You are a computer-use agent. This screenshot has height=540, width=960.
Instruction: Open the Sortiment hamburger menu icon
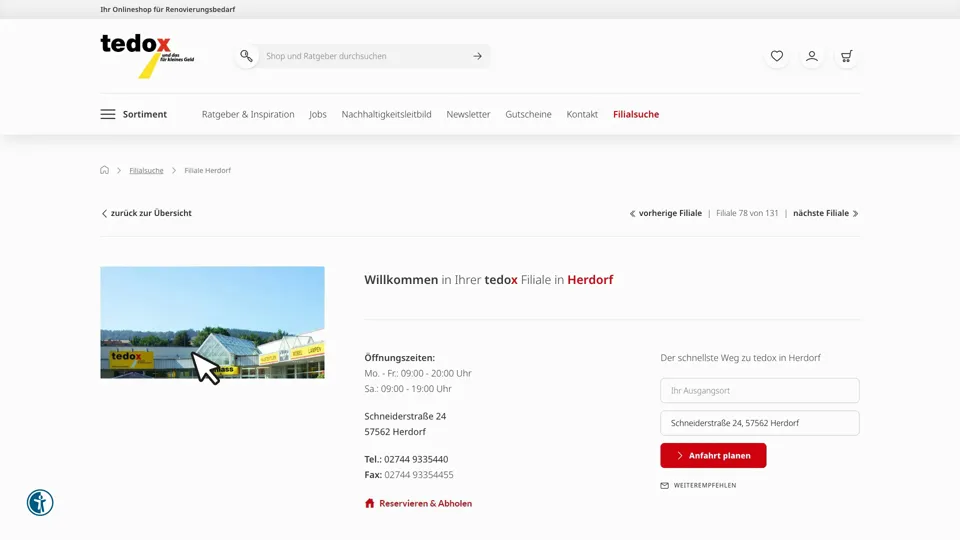(x=108, y=114)
